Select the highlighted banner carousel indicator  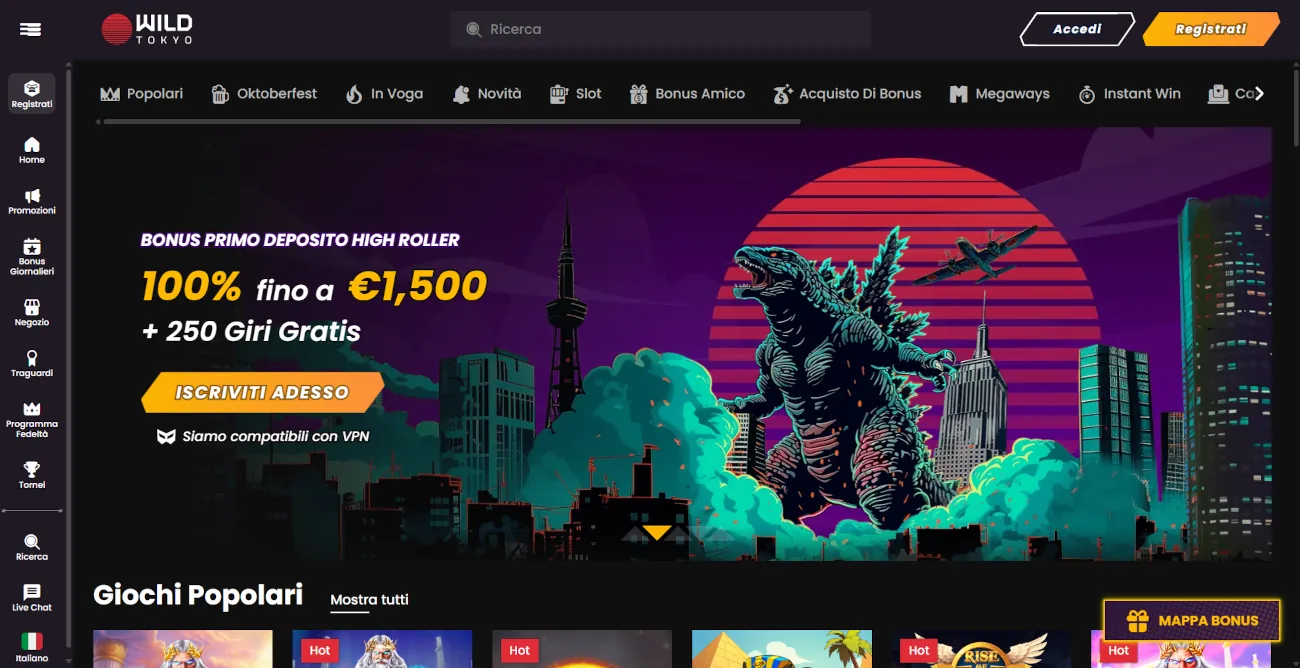point(657,532)
